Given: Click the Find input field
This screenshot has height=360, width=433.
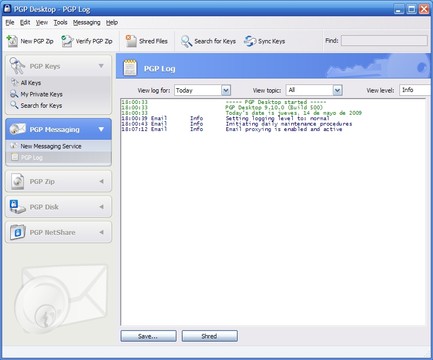Looking at the screenshot, I should (384, 41).
